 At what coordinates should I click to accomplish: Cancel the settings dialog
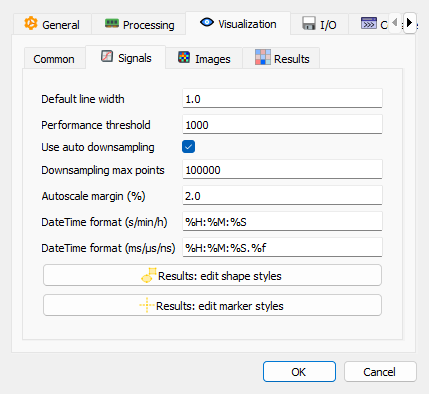click(380, 372)
